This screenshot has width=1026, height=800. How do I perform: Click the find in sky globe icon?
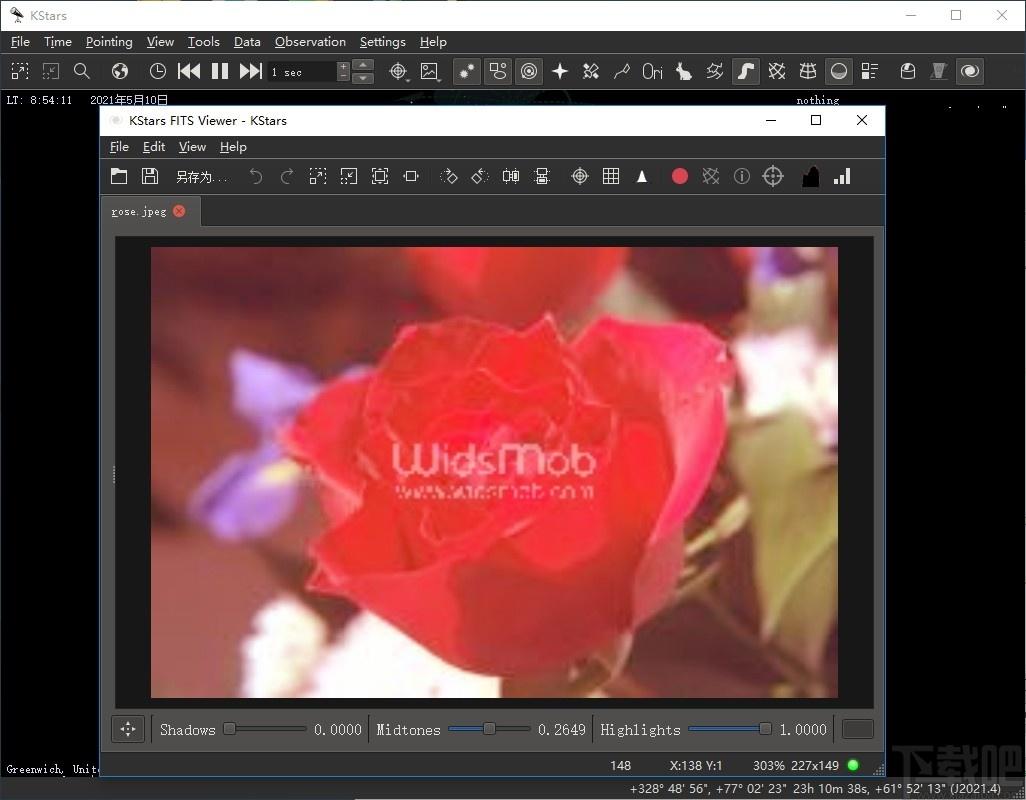click(120, 71)
